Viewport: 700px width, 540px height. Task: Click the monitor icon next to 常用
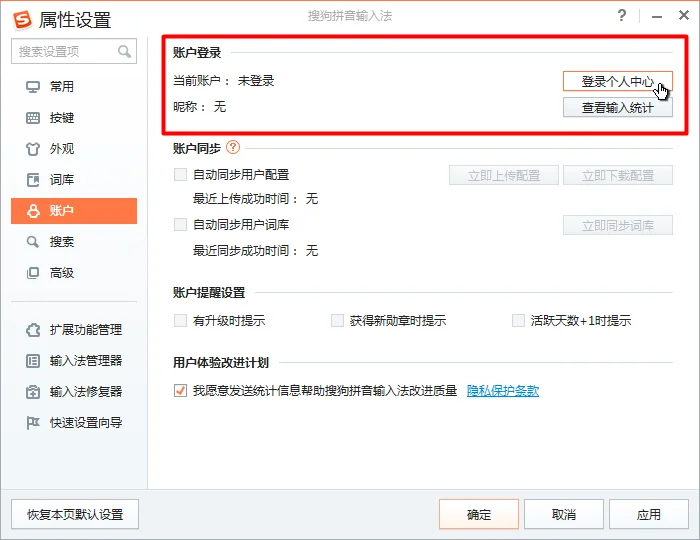pyautogui.click(x=33, y=87)
